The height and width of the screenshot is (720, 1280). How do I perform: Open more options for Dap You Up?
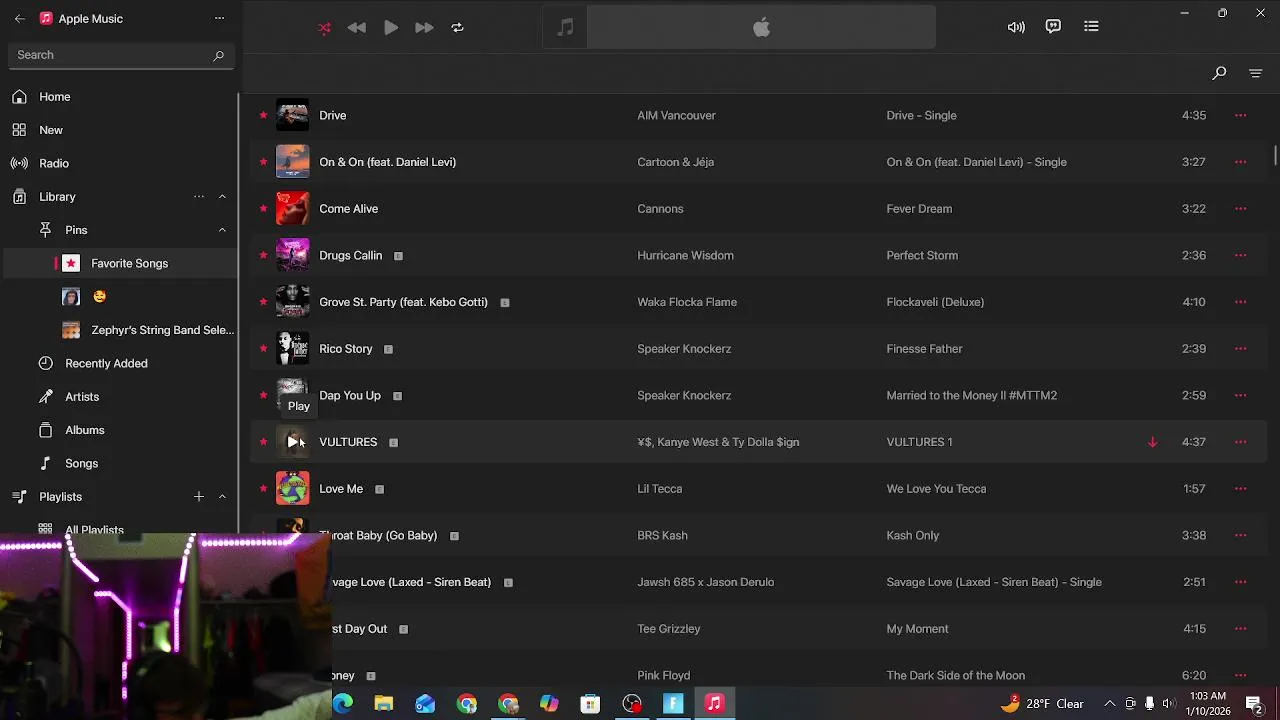click(x=1240, y=395)
